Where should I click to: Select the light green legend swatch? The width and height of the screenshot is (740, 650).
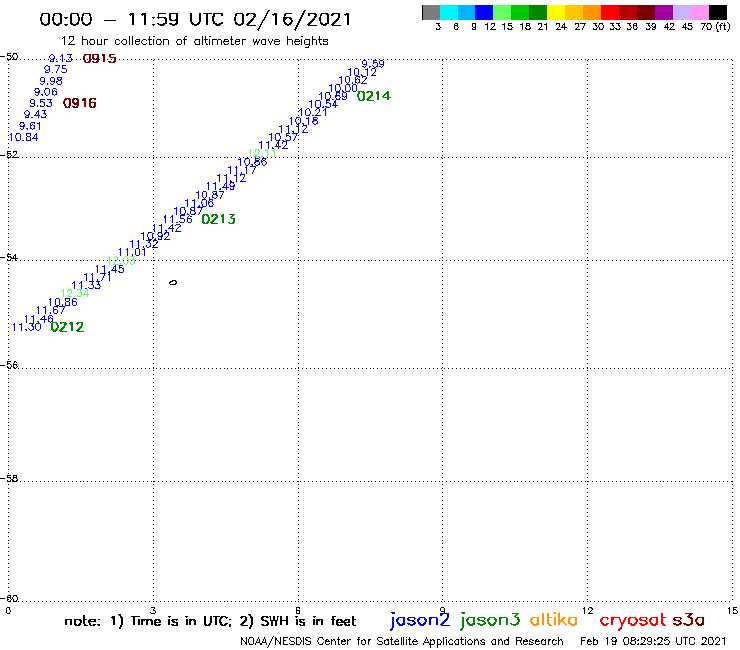click(x=502, y=12)
